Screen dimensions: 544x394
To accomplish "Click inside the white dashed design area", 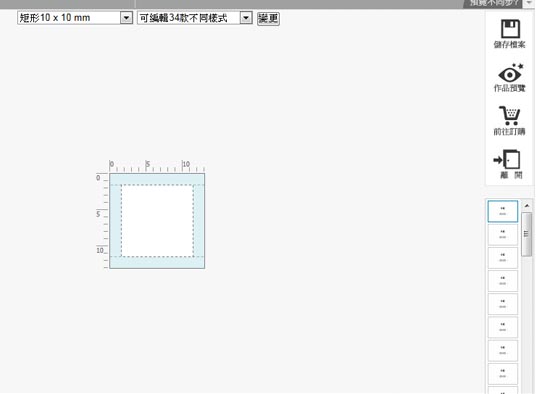I will point(157,221).
